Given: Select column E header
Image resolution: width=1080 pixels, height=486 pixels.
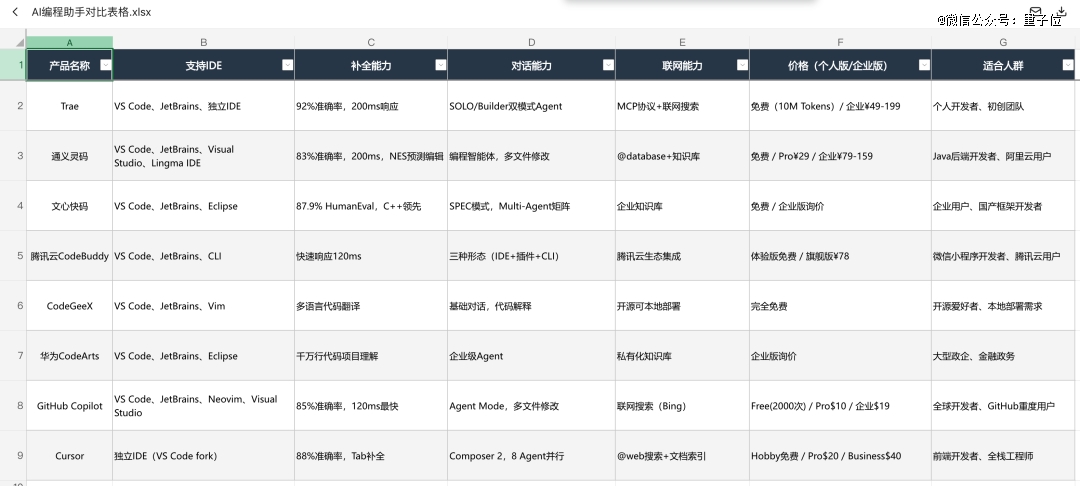Looking at the screenshot, I should 682,42.
